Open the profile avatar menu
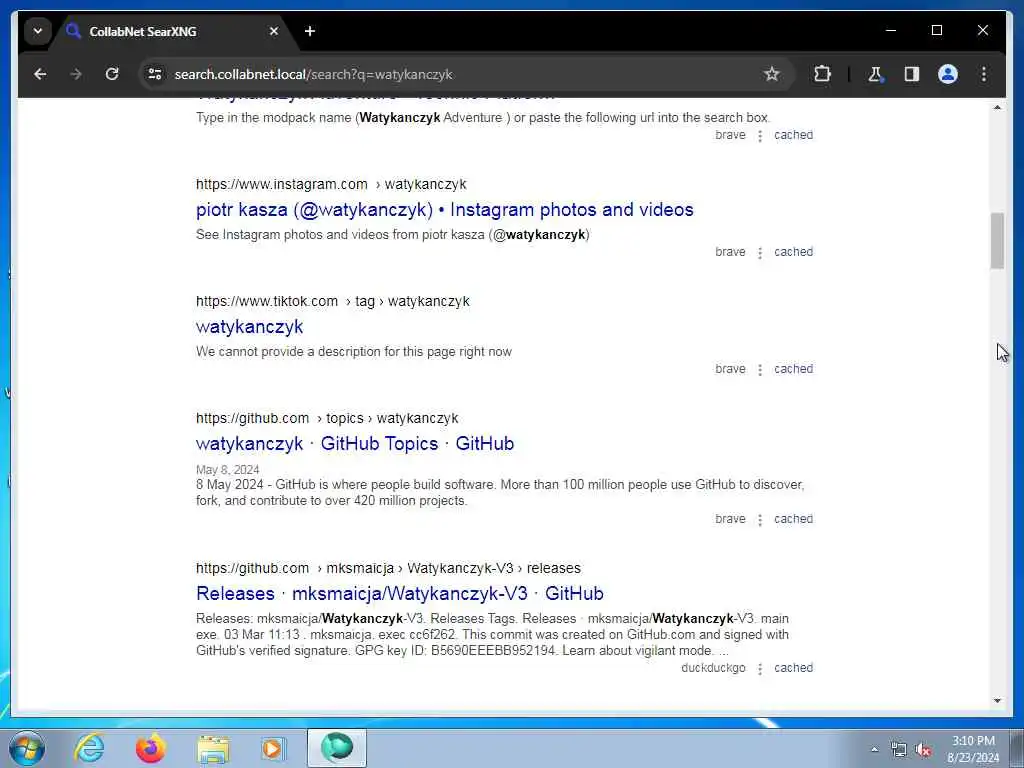 coord(948,74)
